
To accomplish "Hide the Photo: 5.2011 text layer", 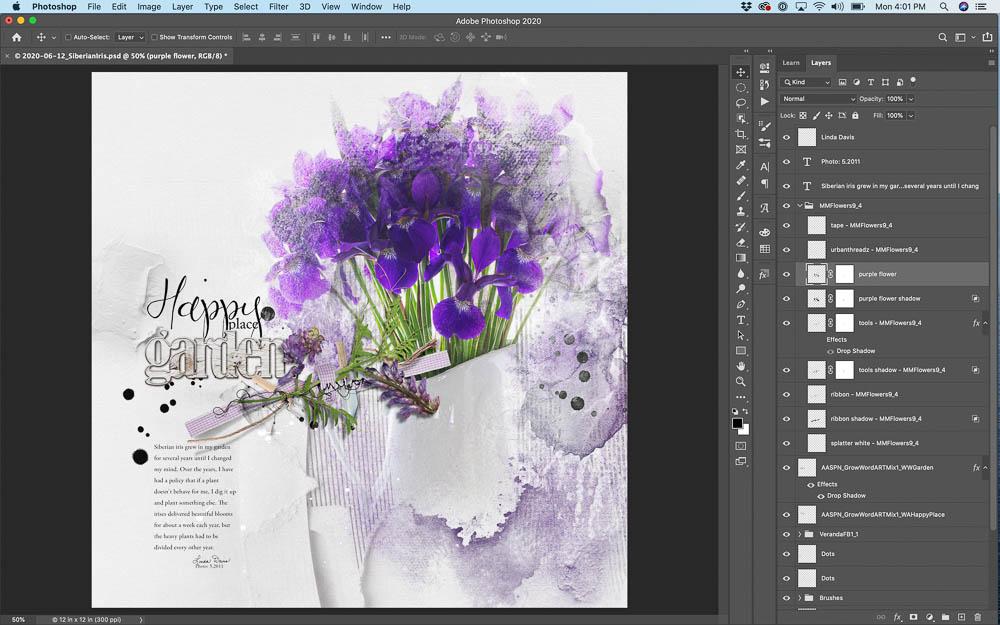I will (x=786, y=161).
